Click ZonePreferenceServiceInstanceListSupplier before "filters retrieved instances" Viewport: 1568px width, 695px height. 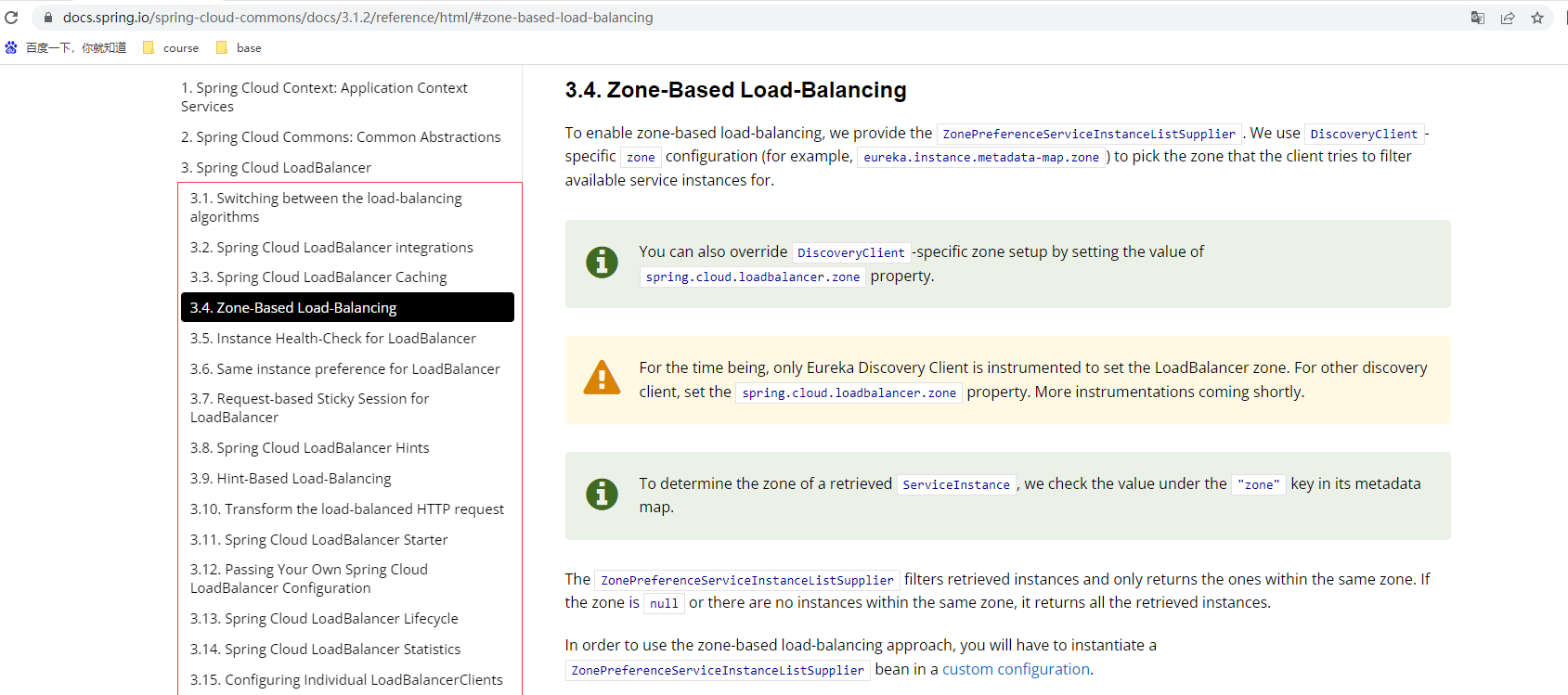pos(747,580)
